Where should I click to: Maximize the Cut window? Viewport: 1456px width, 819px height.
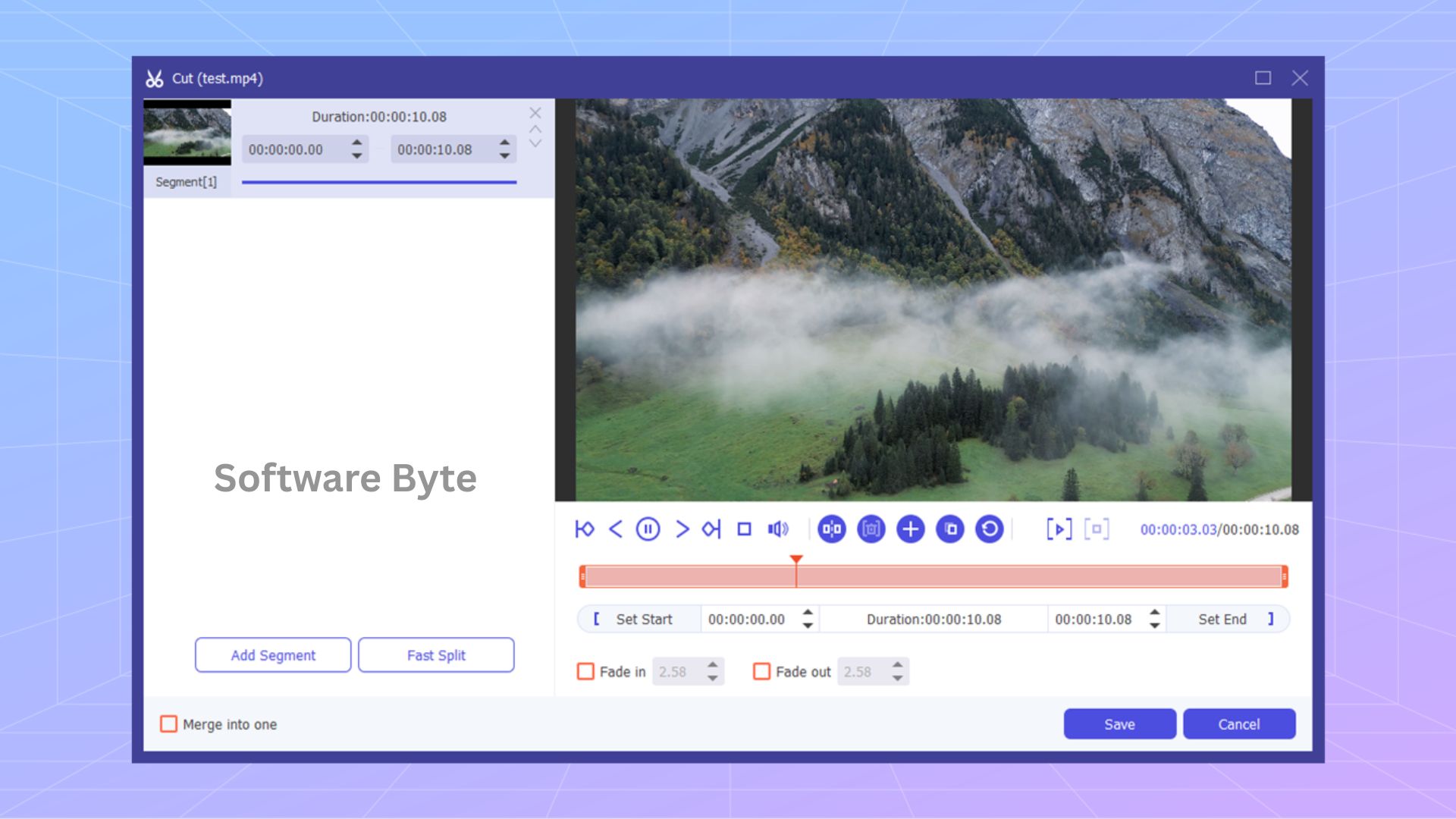pos(1263,78)
